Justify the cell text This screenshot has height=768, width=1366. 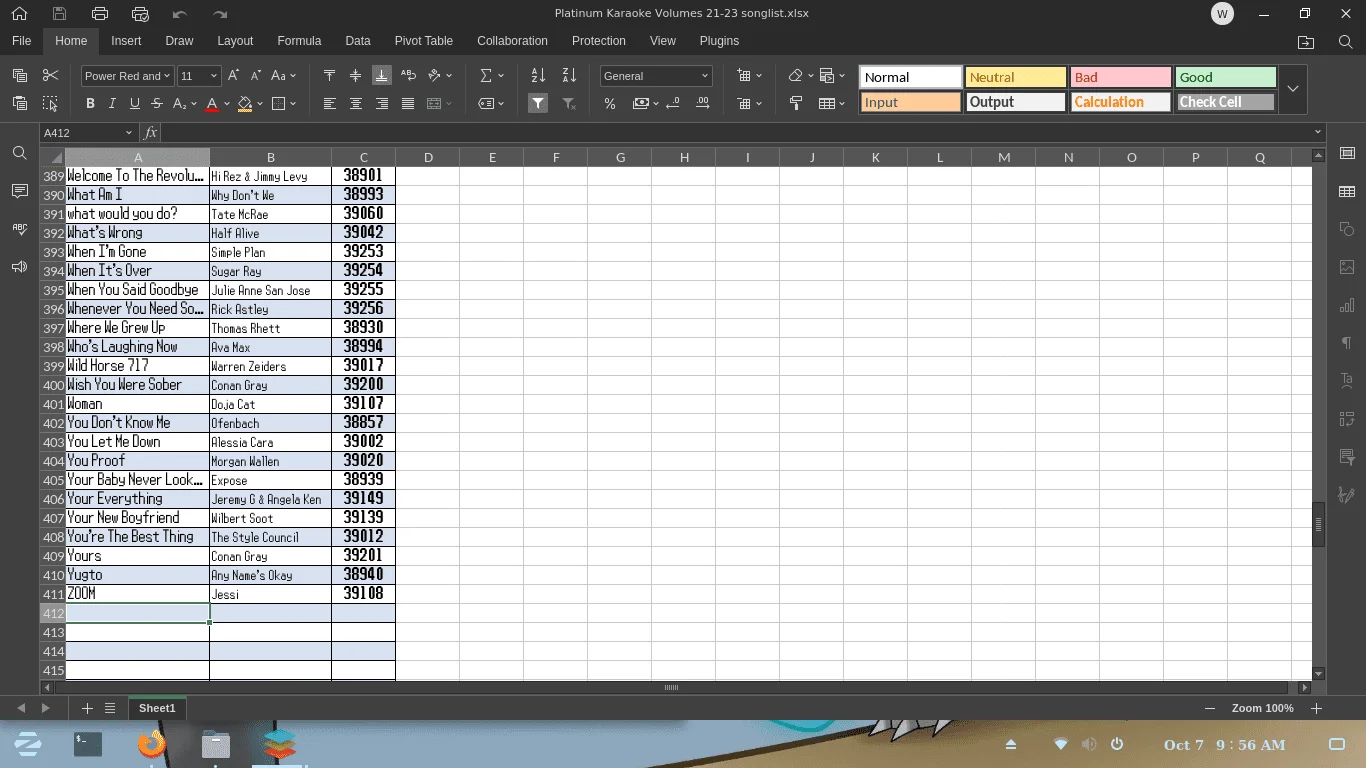(407, 103)
